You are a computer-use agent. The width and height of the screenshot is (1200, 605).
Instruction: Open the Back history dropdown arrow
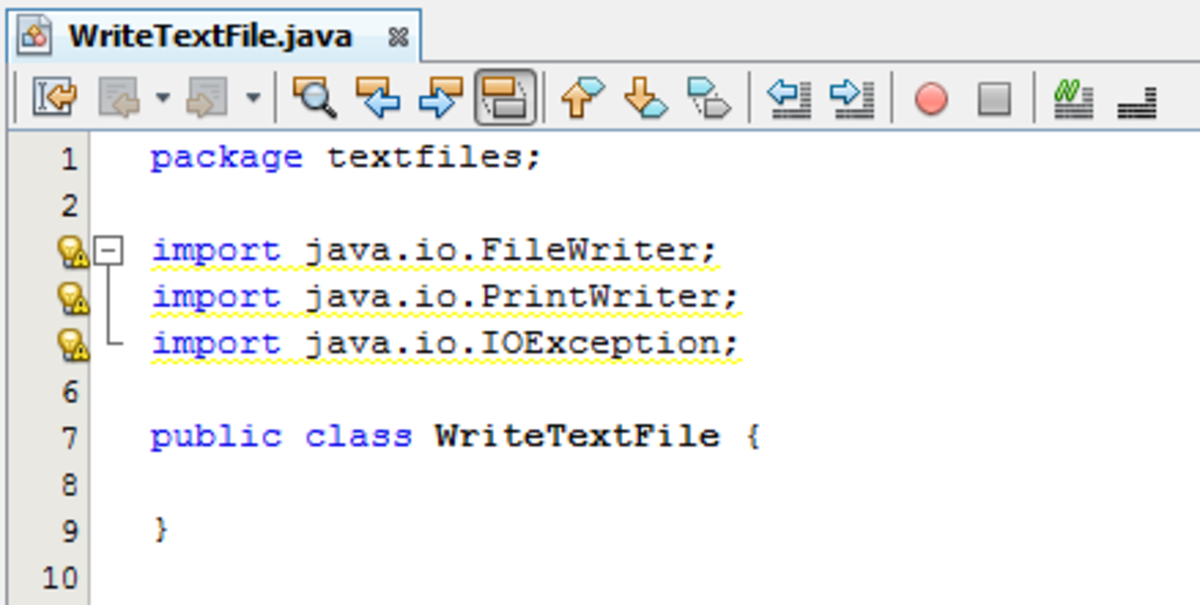point(163,99)
